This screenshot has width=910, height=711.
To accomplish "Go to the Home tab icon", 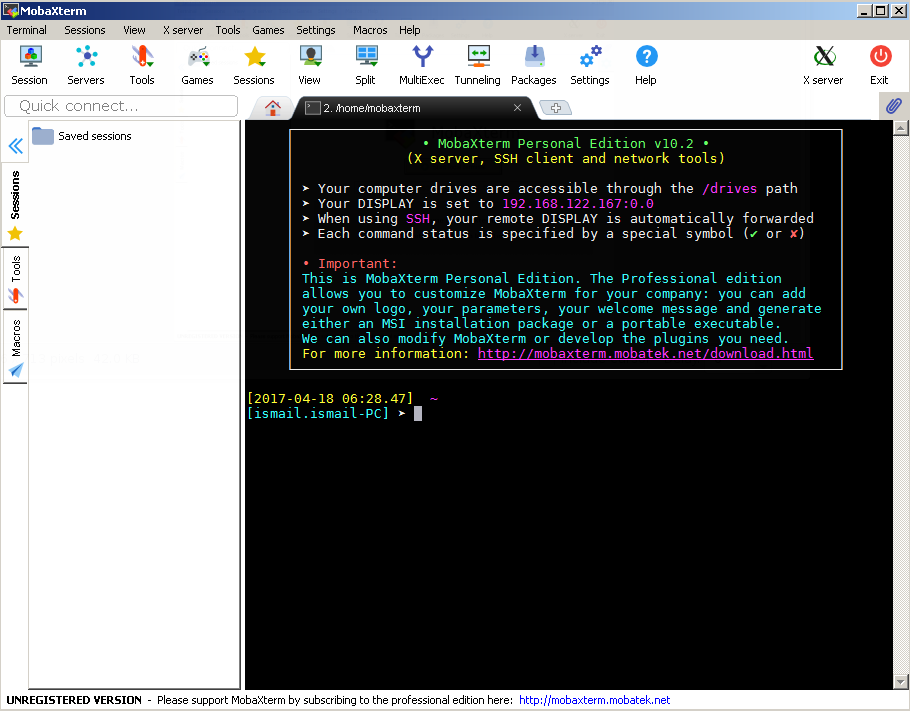I will click(x=273, y=107).
